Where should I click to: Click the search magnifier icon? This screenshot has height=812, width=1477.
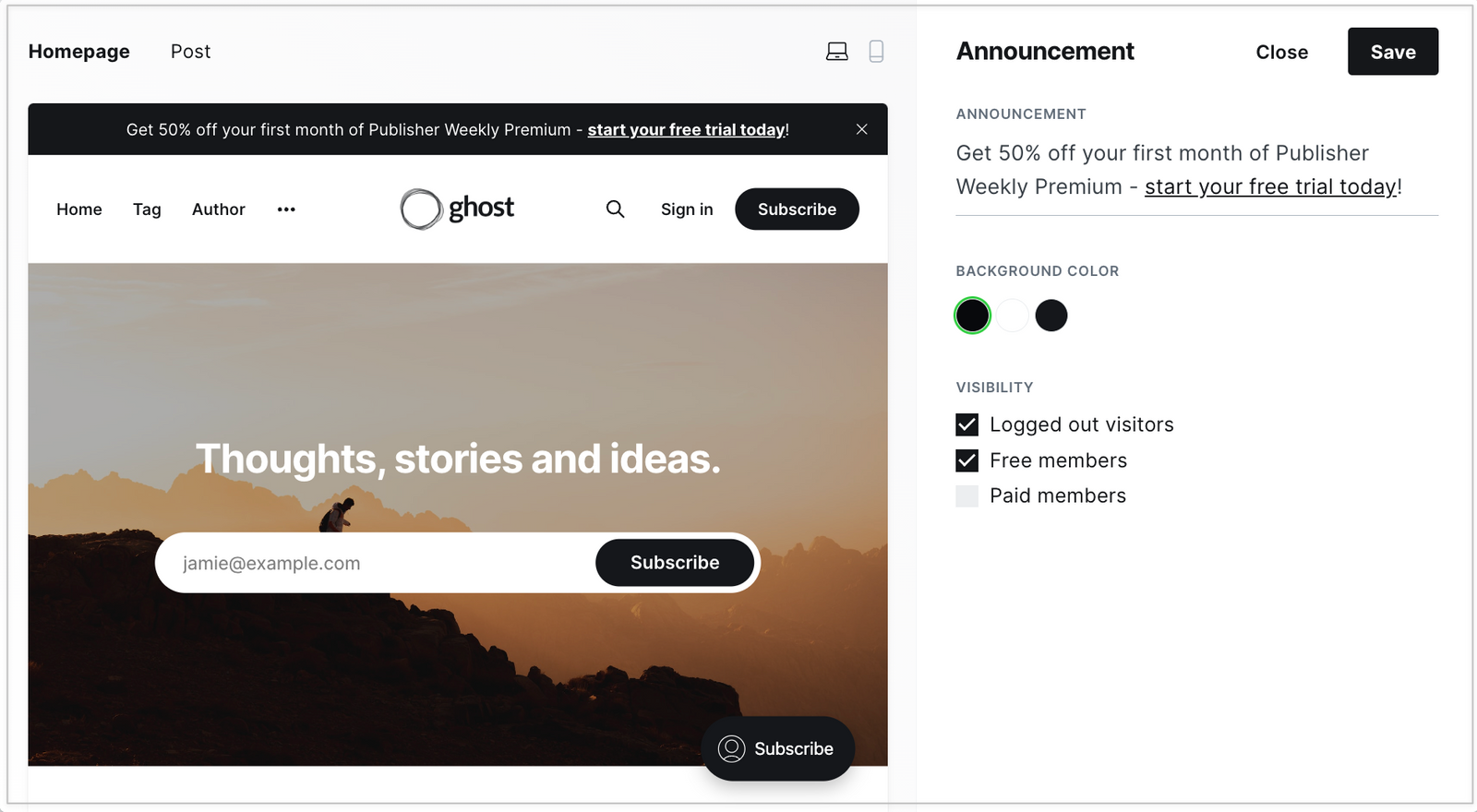click(x=615, y=209)
